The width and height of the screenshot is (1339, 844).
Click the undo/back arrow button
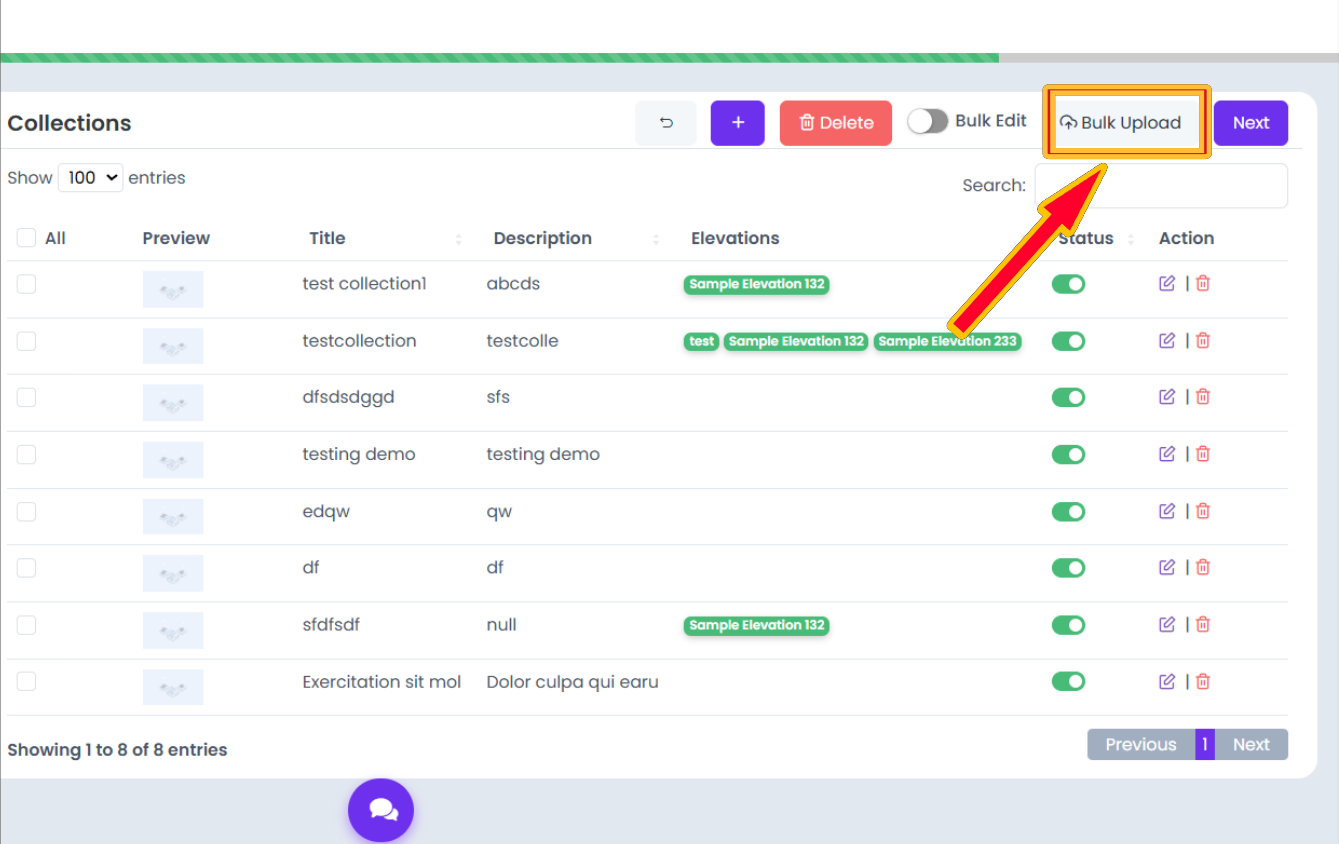pos(666,123)
